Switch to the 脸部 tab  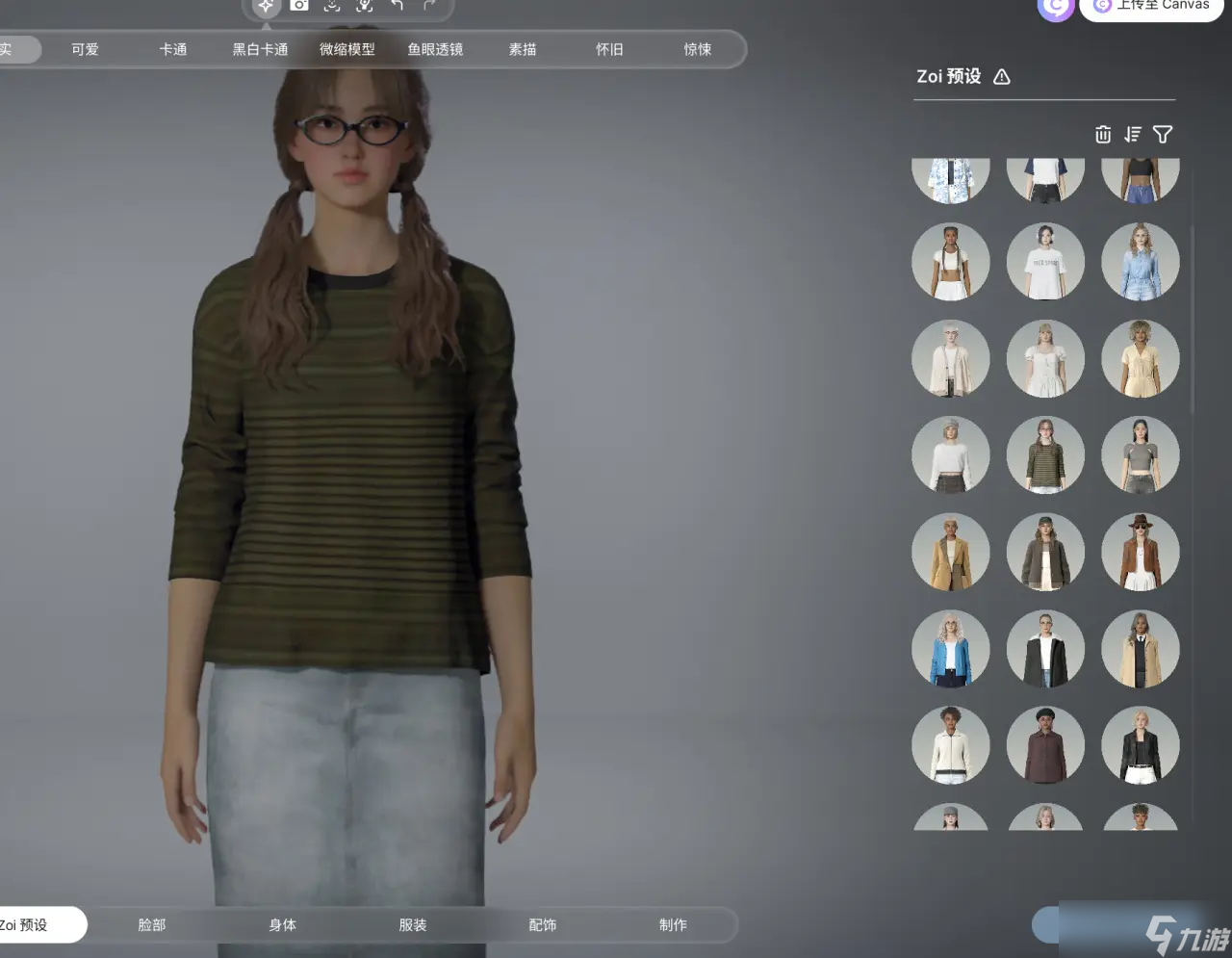coord(152,924)
